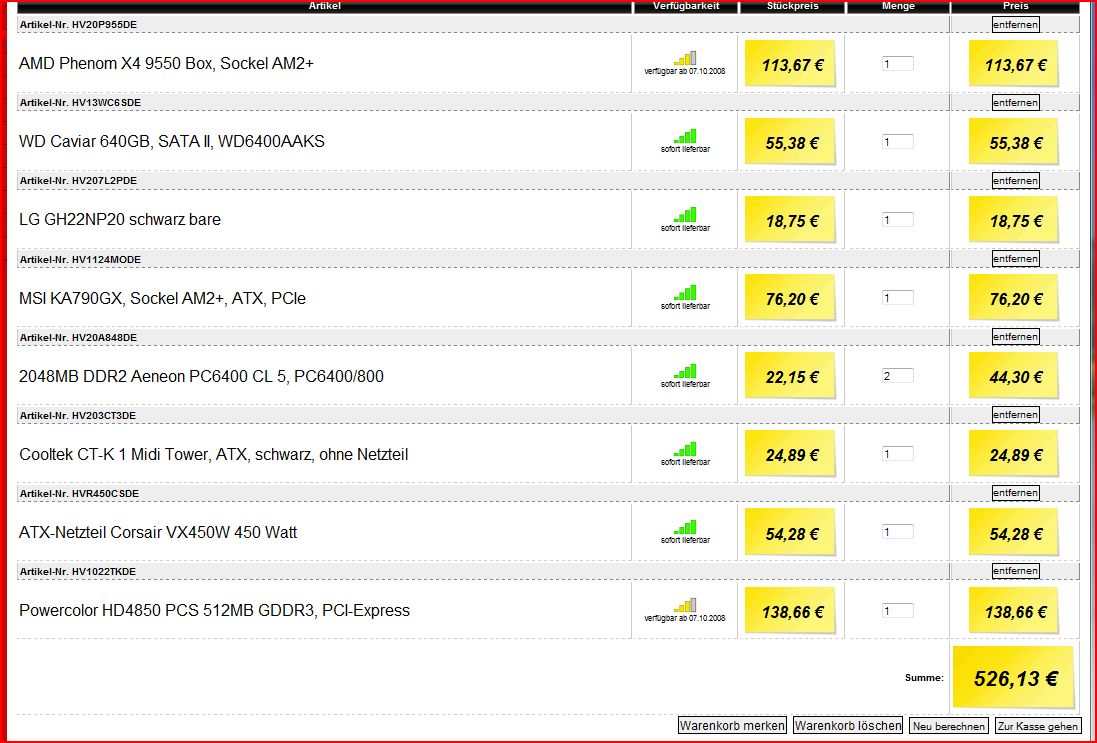Click yellow availability icon for Powercolor HD4850
This screenshot has width=1097, height=743.
click(685, 605)
